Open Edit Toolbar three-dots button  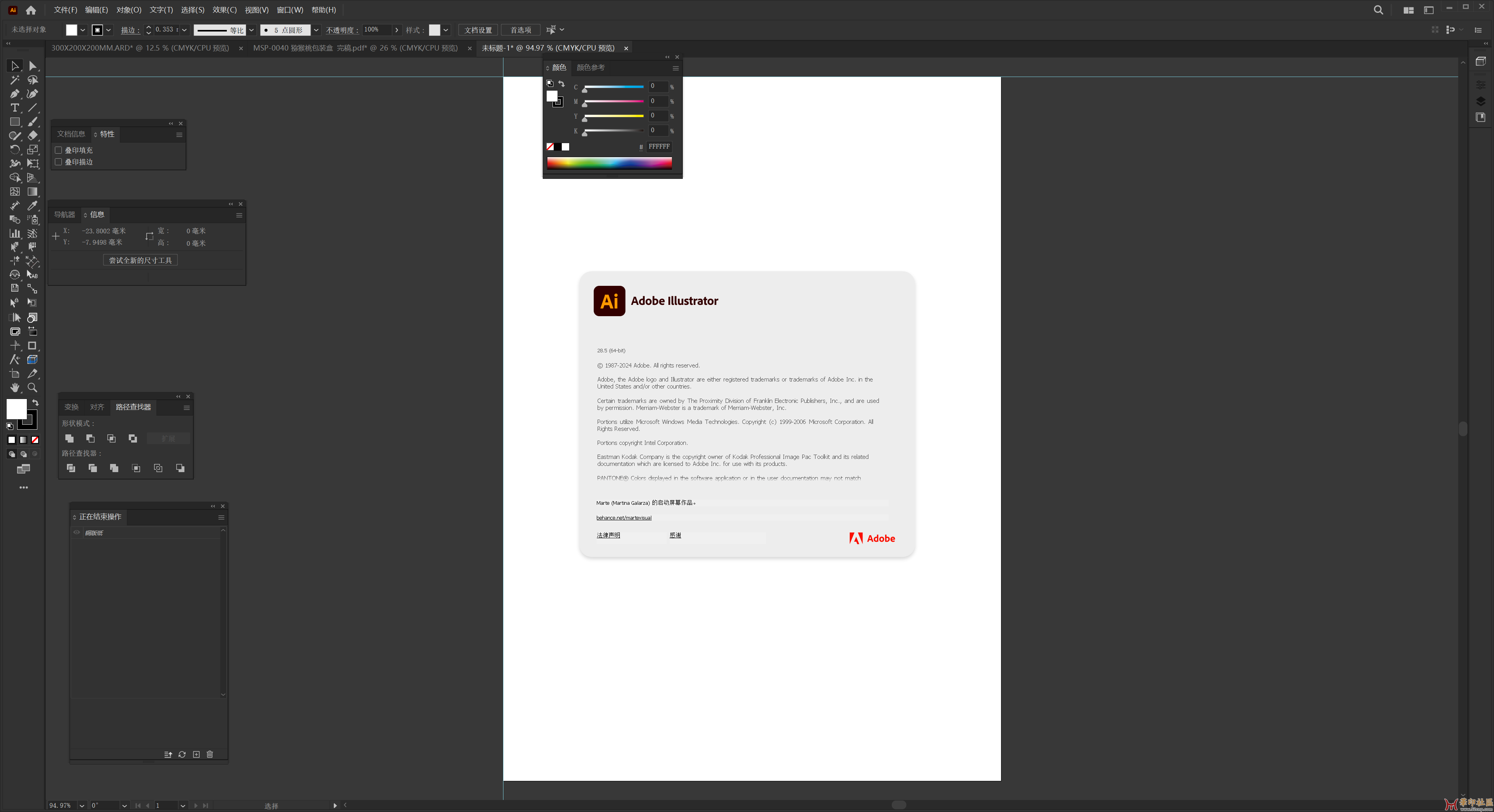[24, 488]
